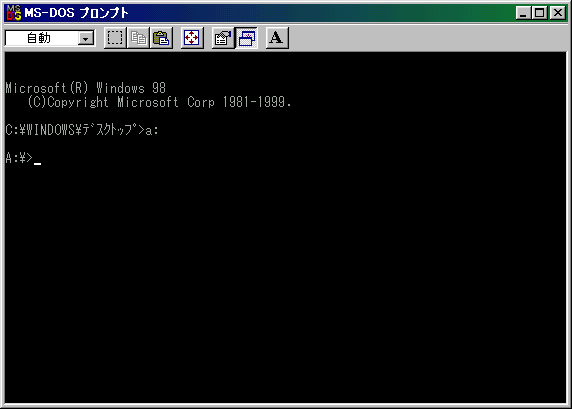Image resolution: width=572 pixels, height=409 pixels.
Task: Click the Microsoft(R) Windows 98 text line
Action: coord(86,88)
